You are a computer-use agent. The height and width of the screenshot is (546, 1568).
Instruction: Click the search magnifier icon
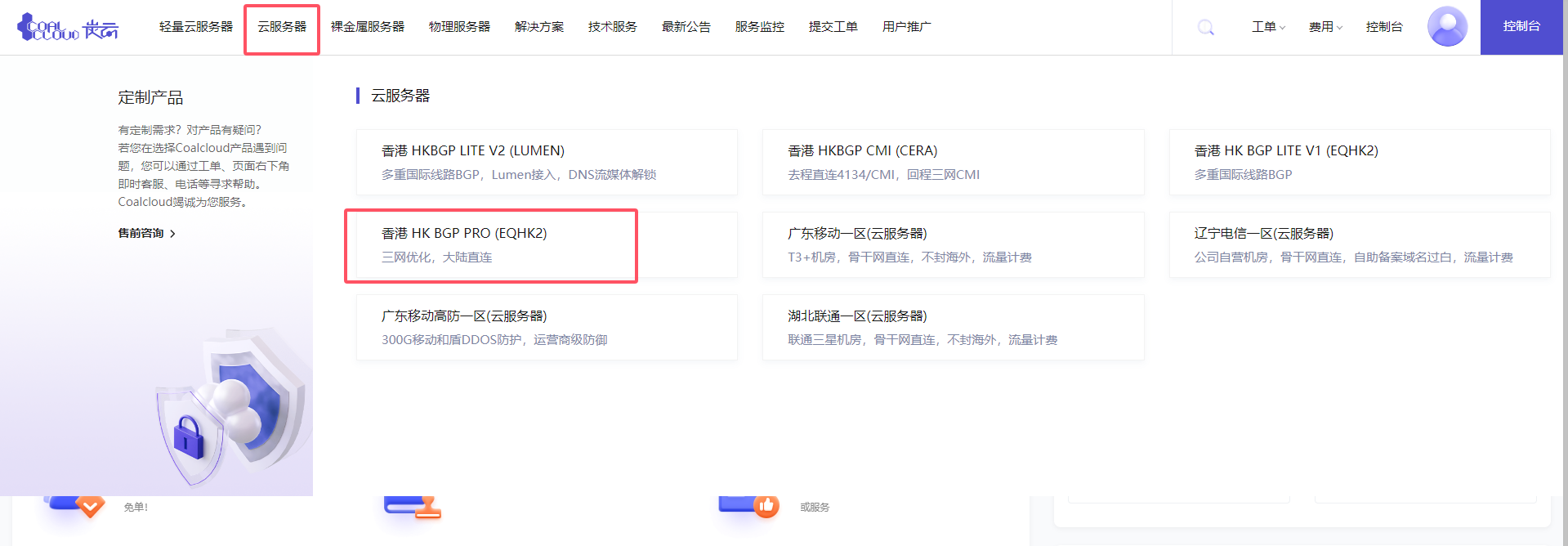tap(1205, 28)
